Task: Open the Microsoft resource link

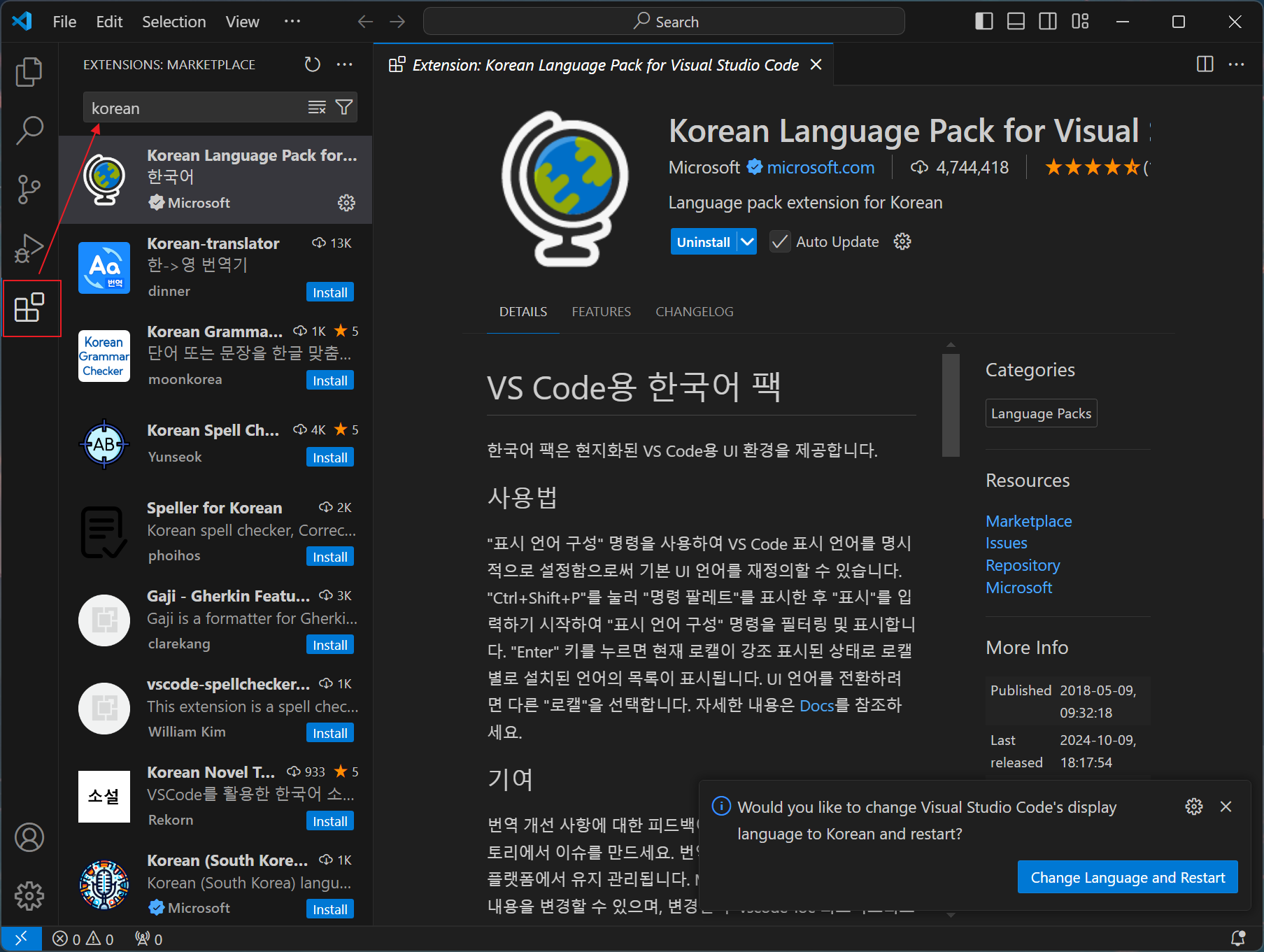Action: 1018,588
